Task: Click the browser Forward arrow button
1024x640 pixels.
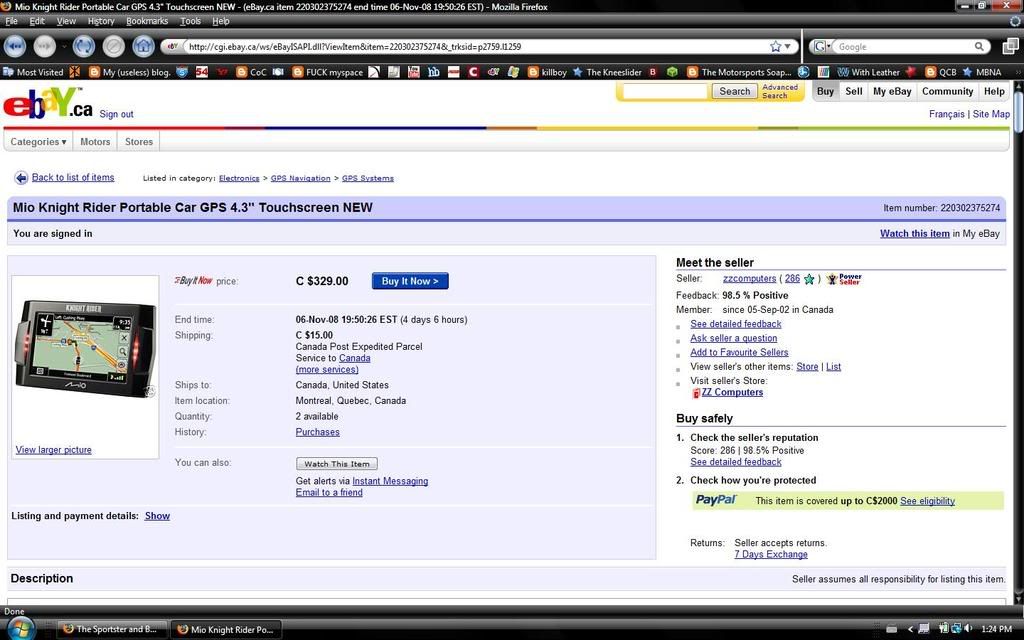Action: pyautogui.click(x=44, y=46)
